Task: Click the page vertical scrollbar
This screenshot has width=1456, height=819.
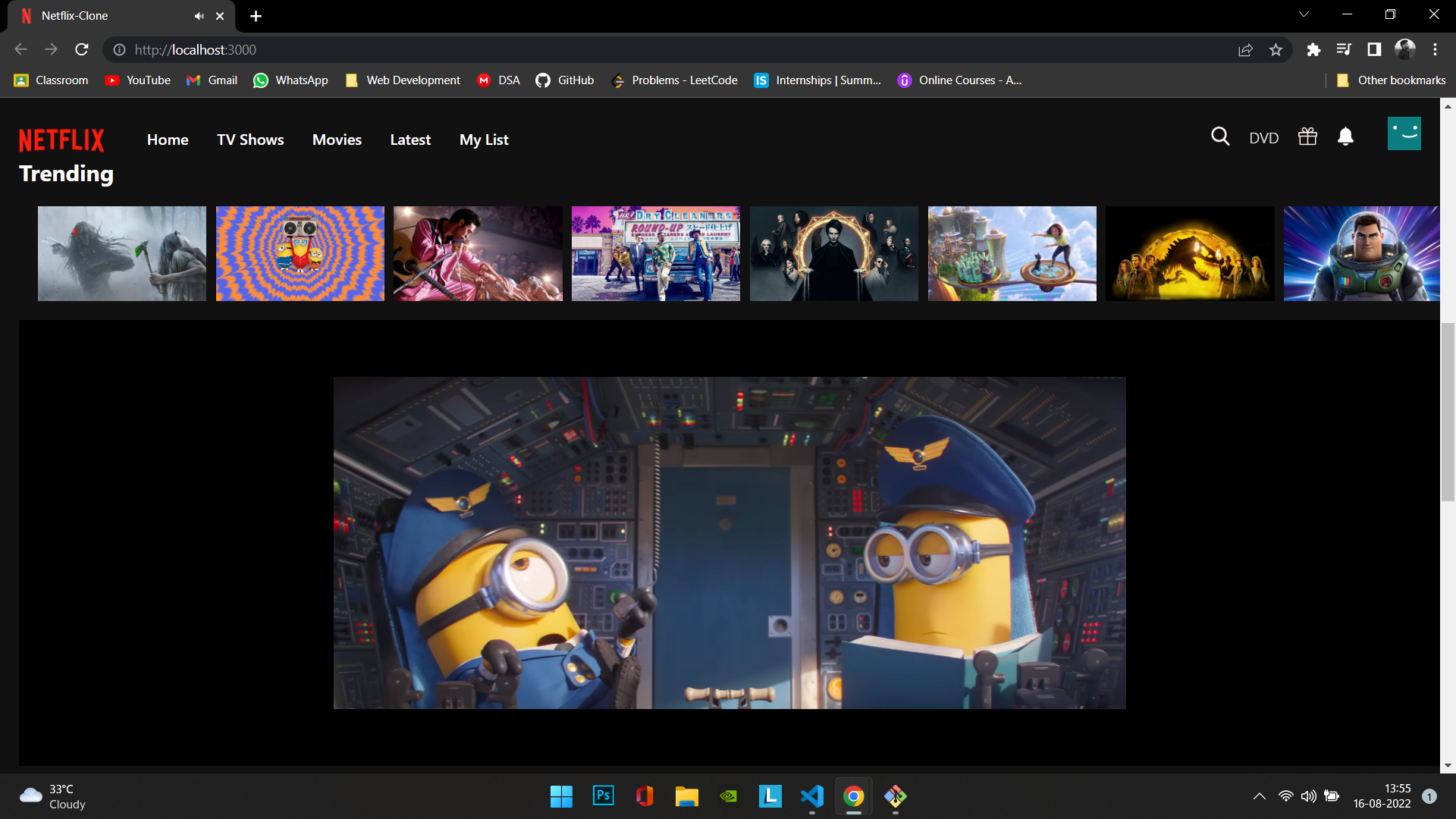Action: click(1448, 412)
